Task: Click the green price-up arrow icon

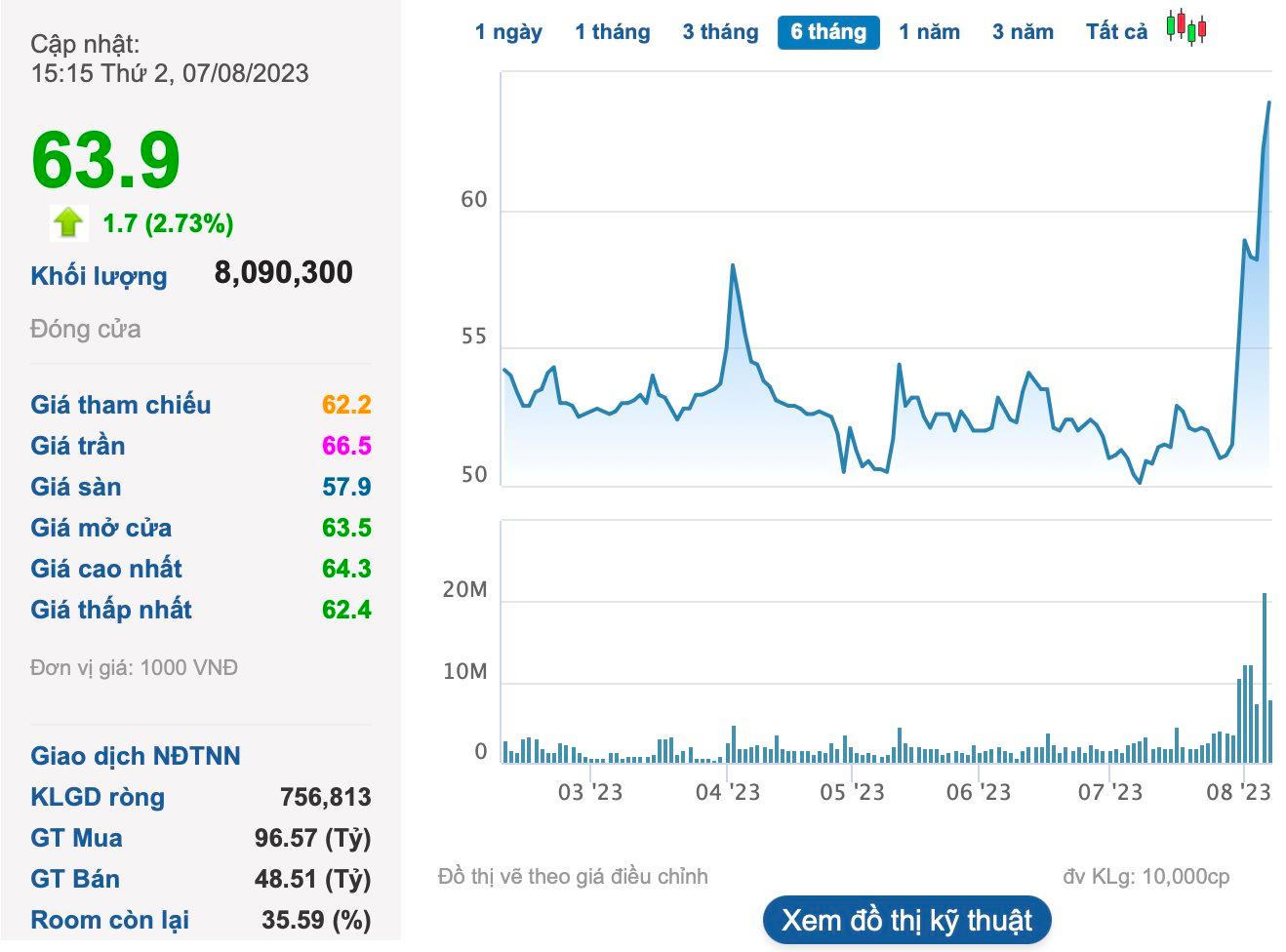Action: (x=68, y=222)
